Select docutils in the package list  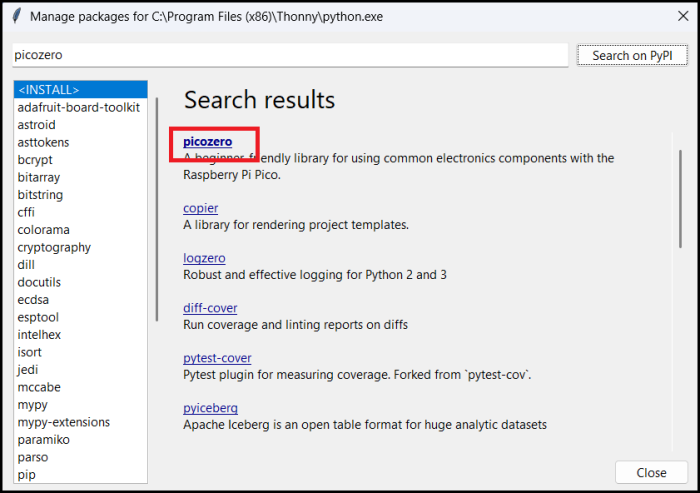(81, 282)
